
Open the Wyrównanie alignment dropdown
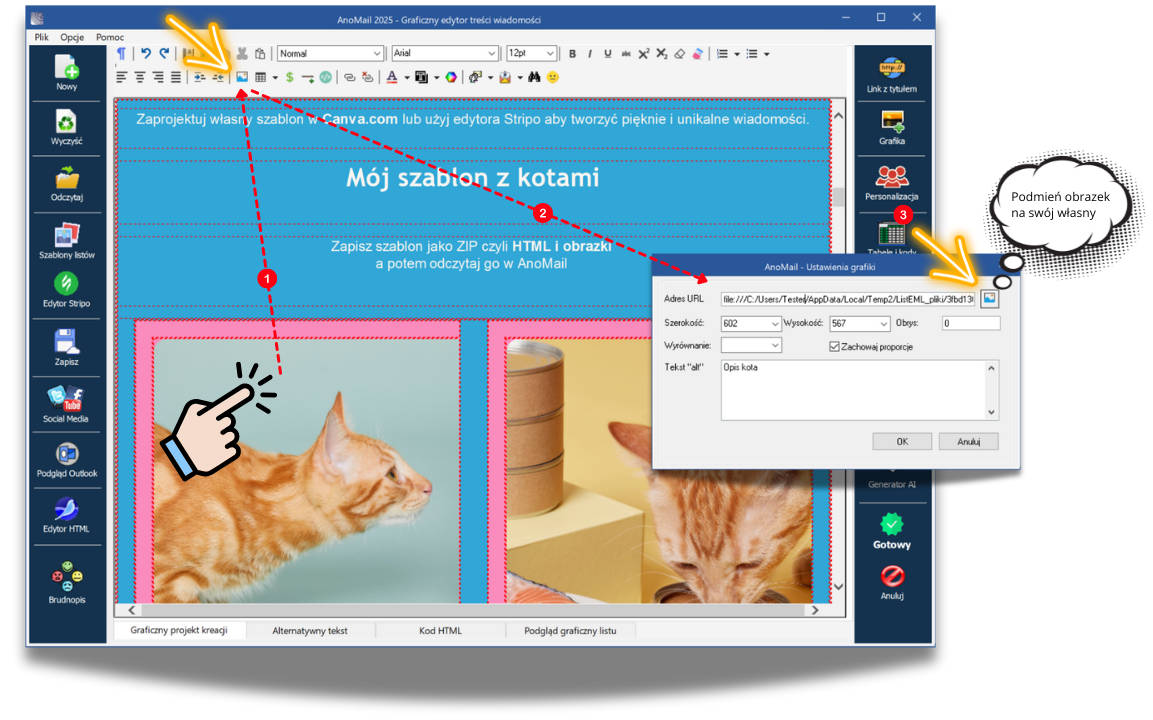click(751, 345)
